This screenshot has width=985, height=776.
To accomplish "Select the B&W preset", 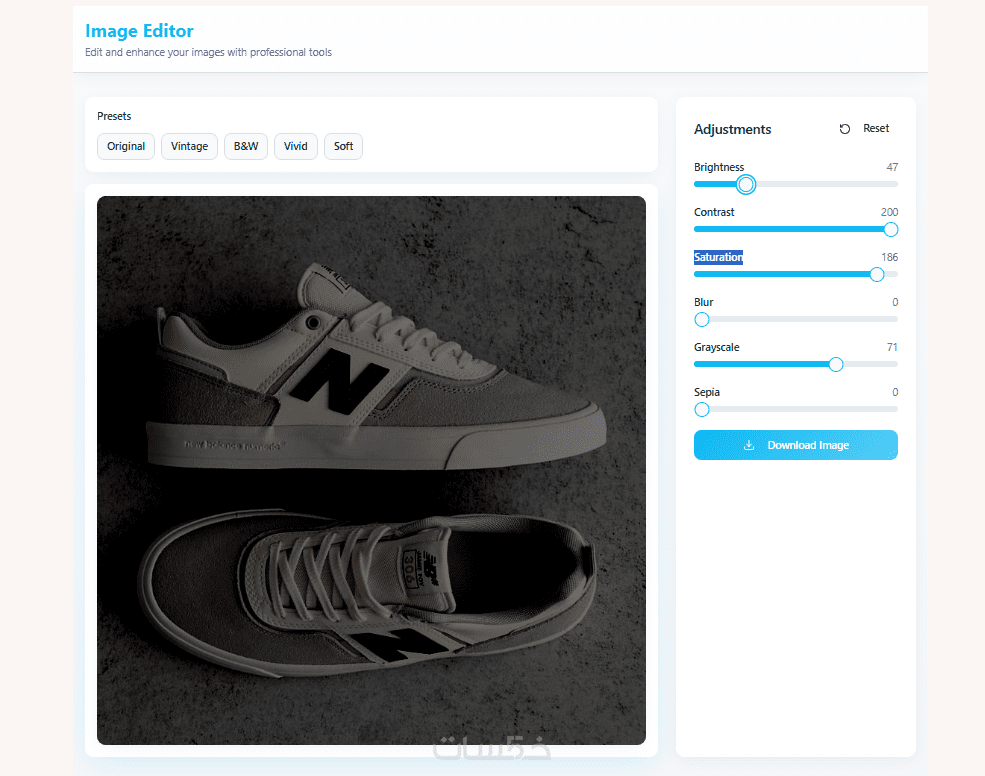I will click(246, 146).
